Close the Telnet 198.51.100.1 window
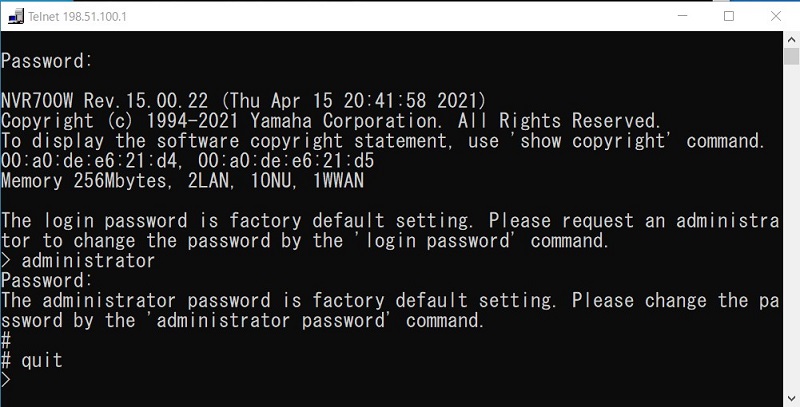 coord(774,17)
